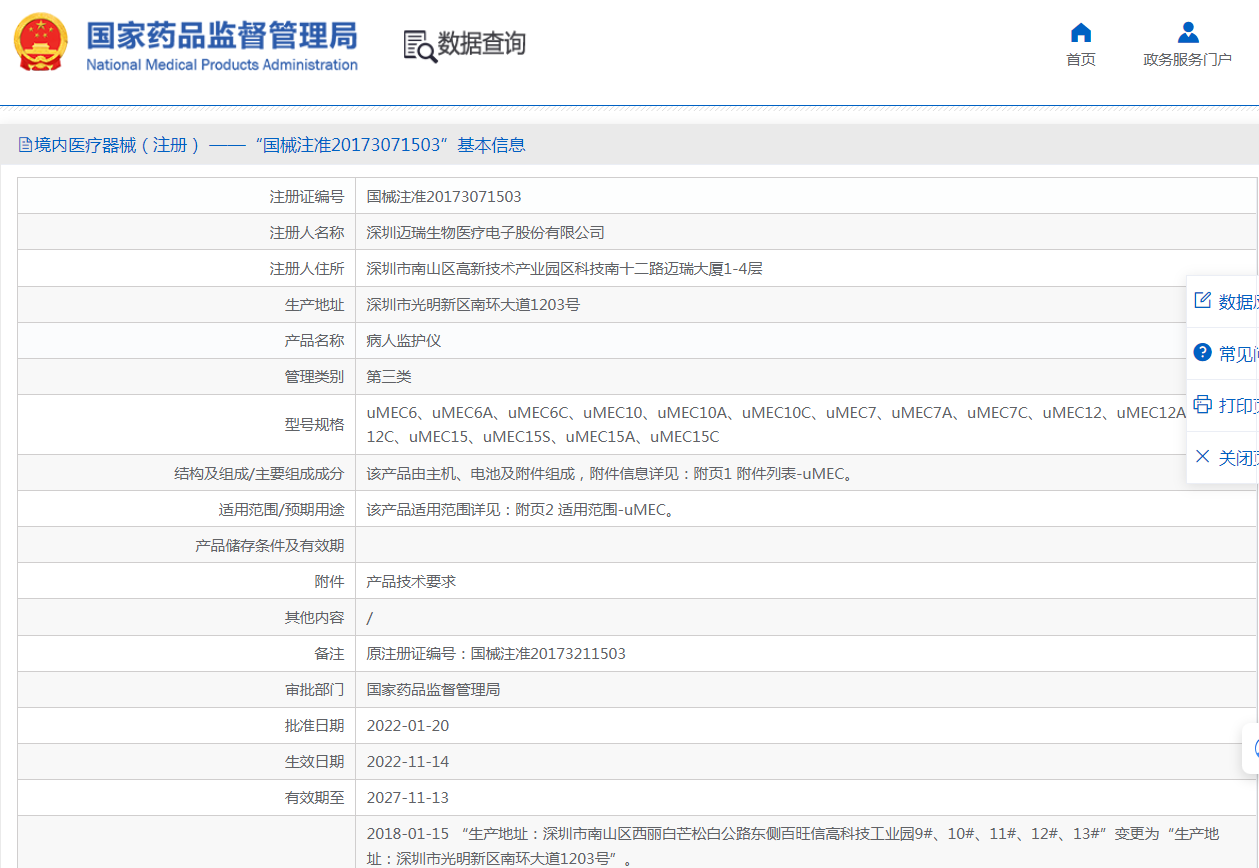Click National Medical Products Administration English subtitle
This screenshot has width=1259, height=868.
point(222,65)
